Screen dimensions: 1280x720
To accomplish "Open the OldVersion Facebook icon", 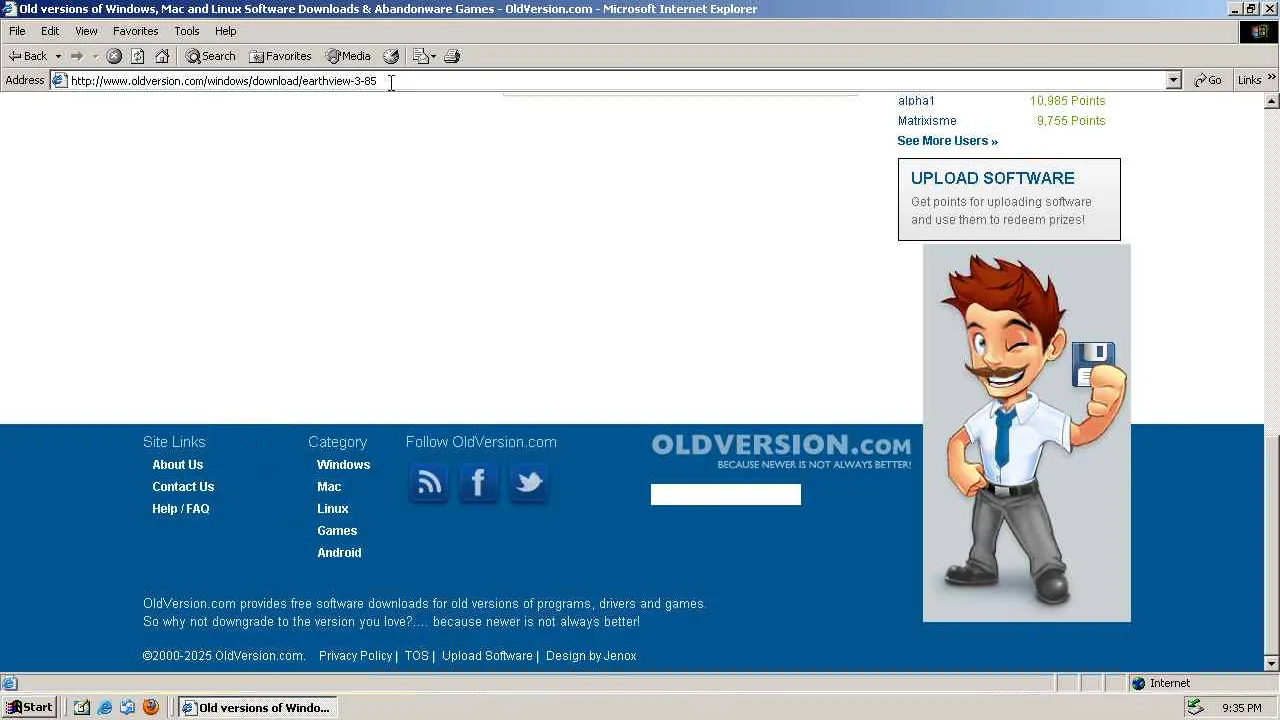I will click(478, 484).
